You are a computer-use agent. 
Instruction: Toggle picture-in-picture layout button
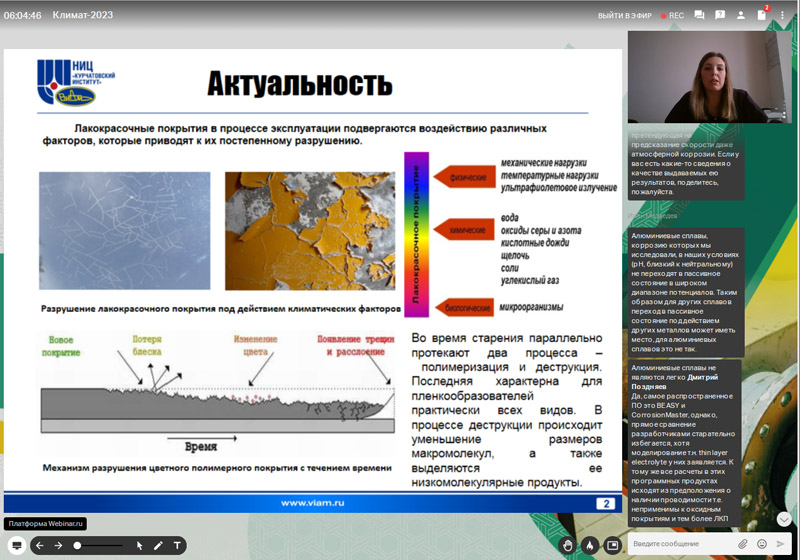point(612,545)
